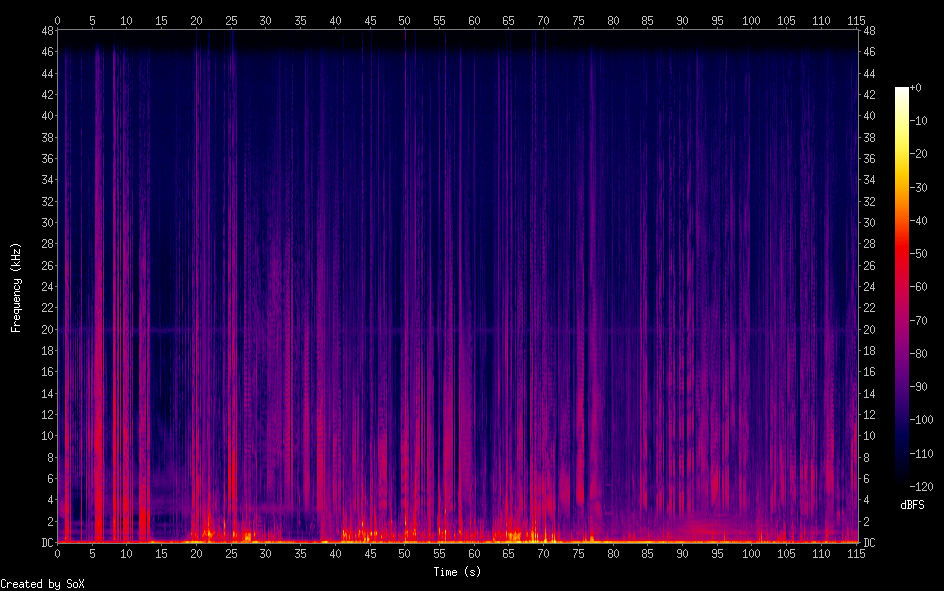The width and height of the screenshot is (944, 591).
Task: Click the 25 second tick on top axis
Action: point(231,20)
